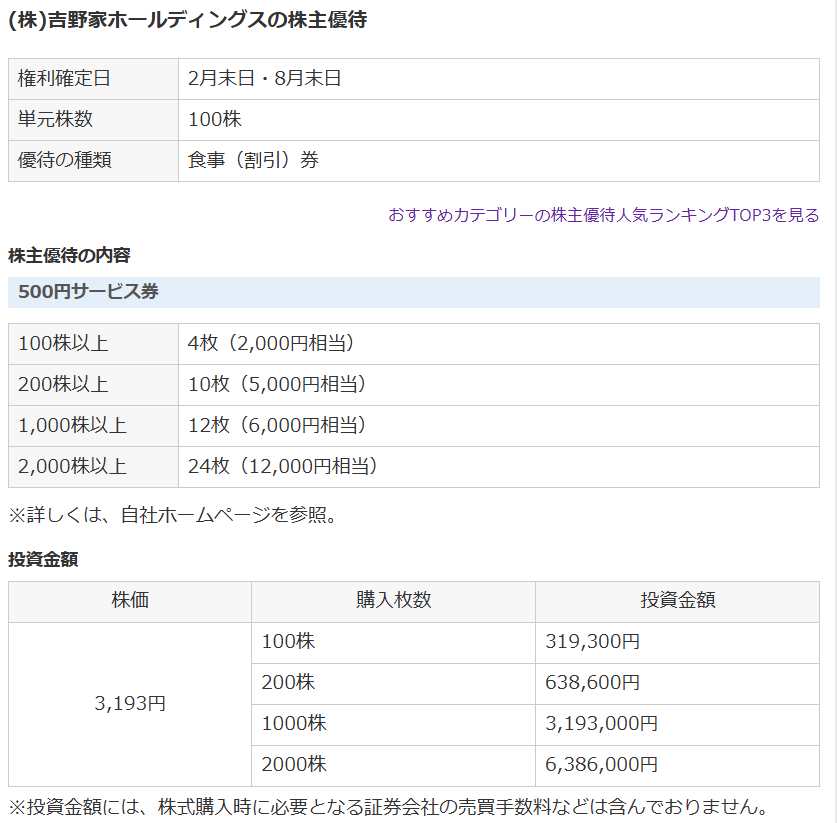Screen dimensions: 837x823
Task: Click the 2月末日・8月末日 value cell
Action: [x=499, y=79]
